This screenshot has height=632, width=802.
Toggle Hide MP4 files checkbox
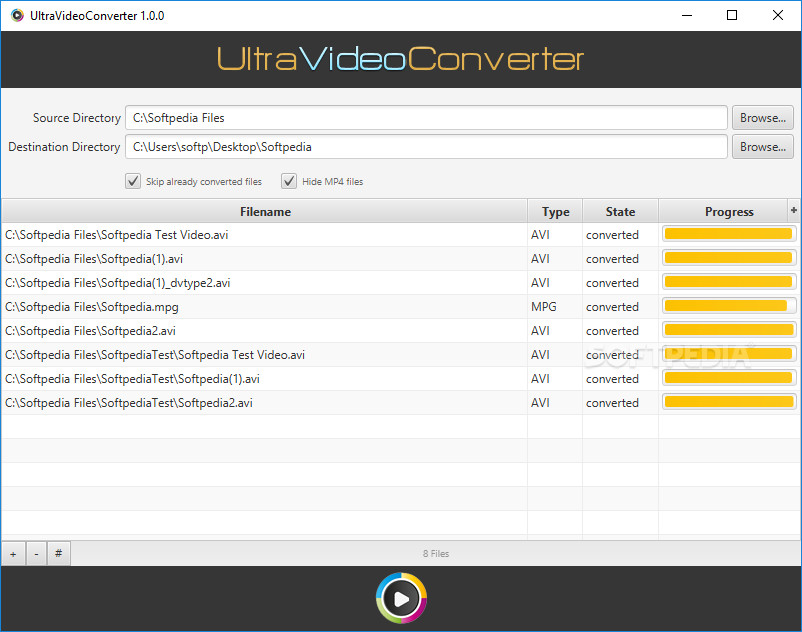289,181
